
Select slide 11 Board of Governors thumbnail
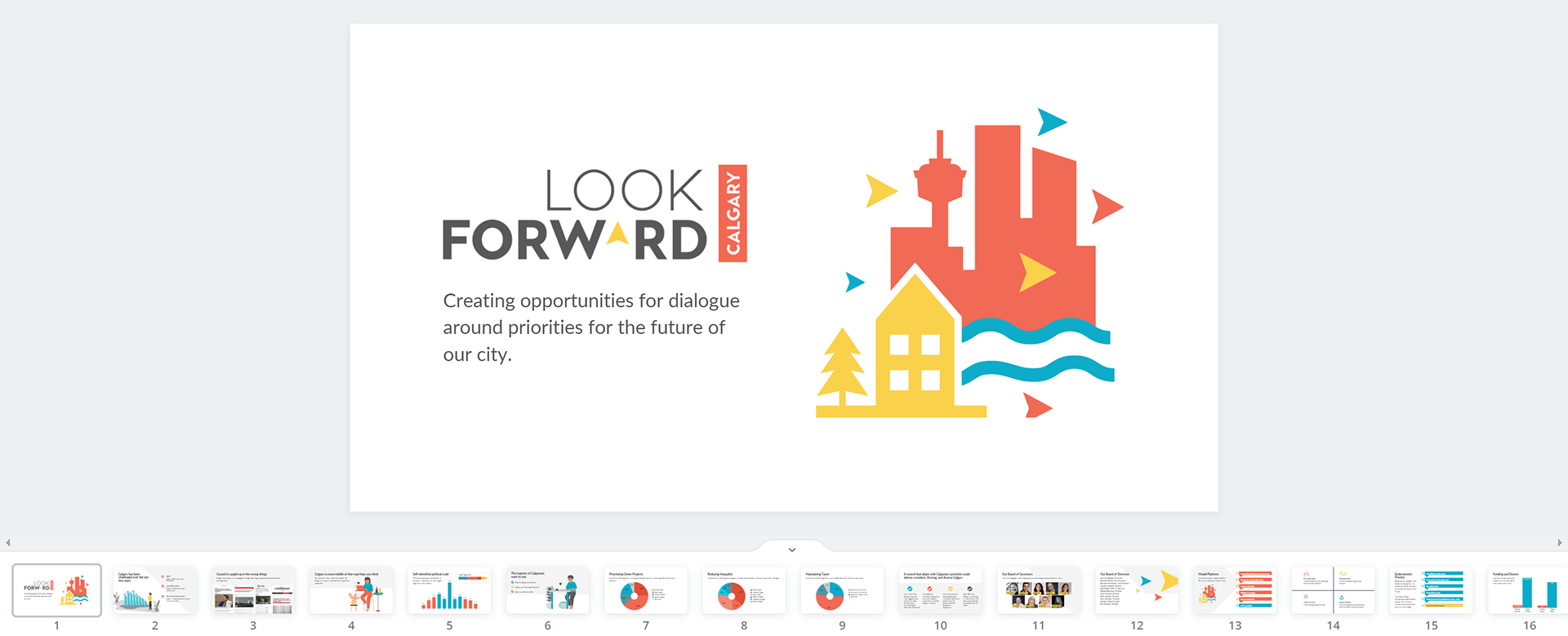[x=1039, y=590]
